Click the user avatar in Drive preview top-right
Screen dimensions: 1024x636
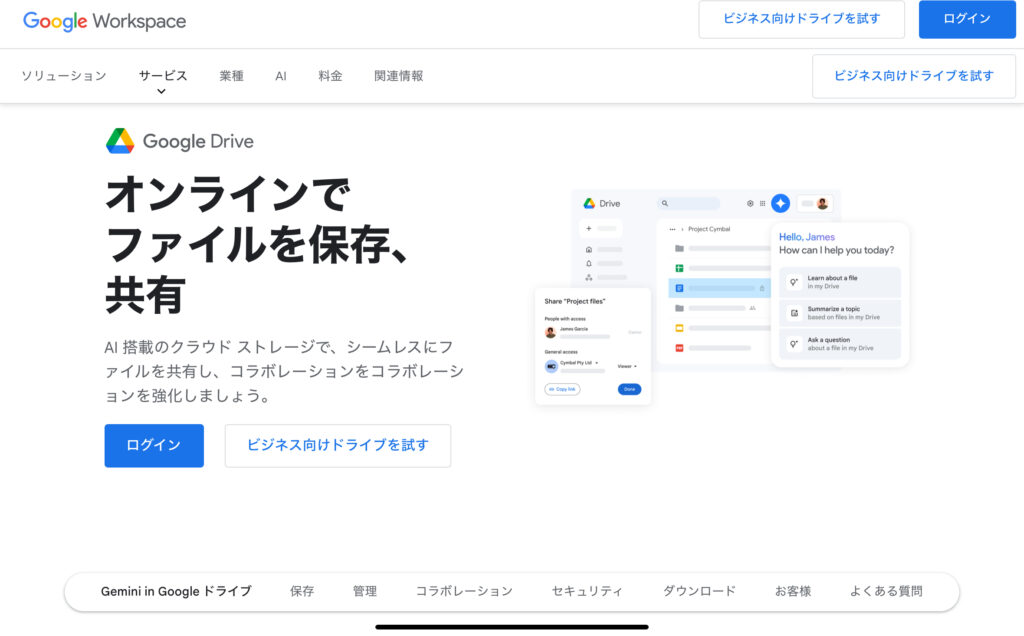(822, 203)
